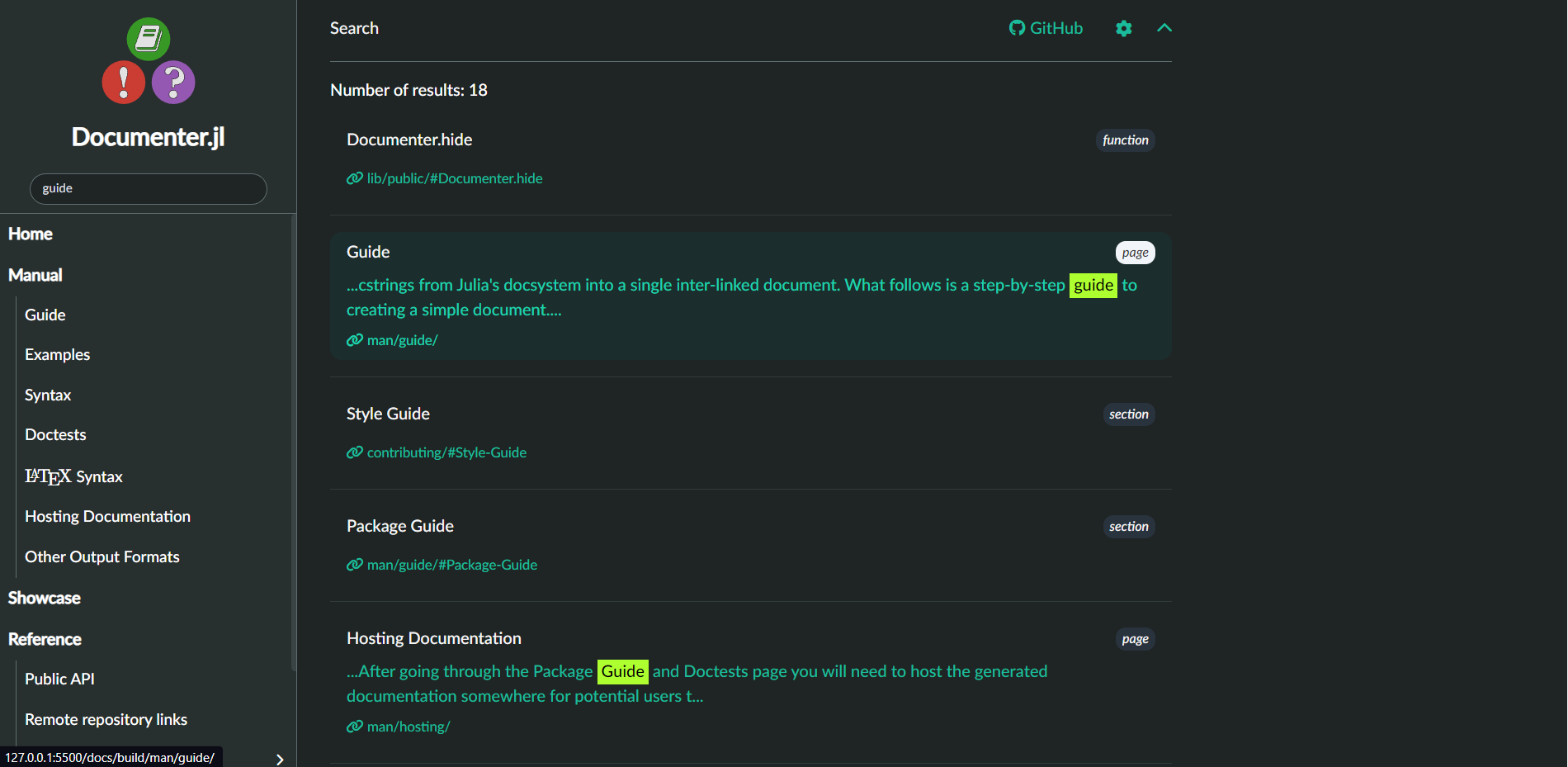
Task: Click the "section" badge on Style Guide result
Action: point(1129,414)
